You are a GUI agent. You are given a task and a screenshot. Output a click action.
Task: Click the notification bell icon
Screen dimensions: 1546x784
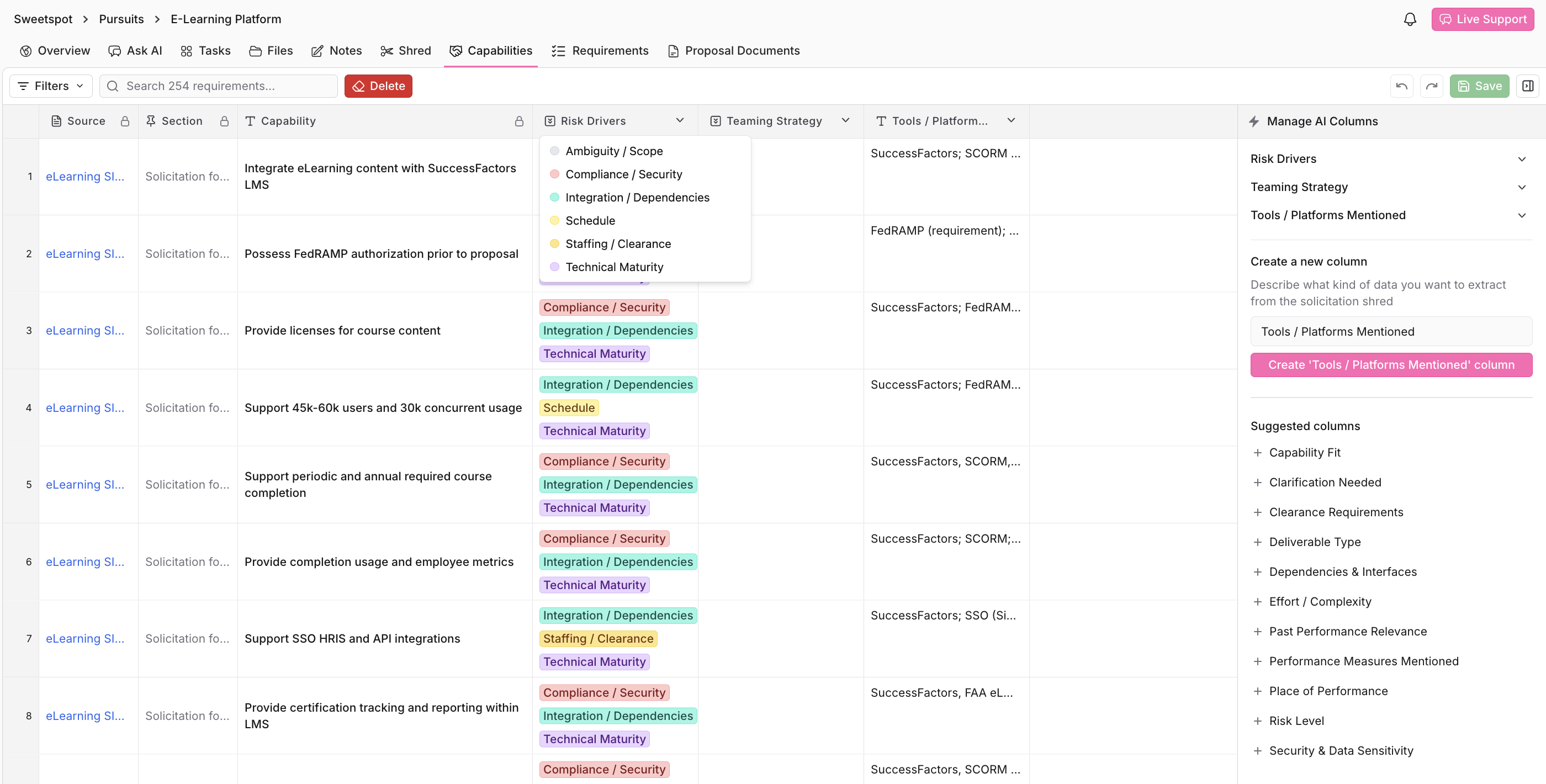pos(1409,19)
